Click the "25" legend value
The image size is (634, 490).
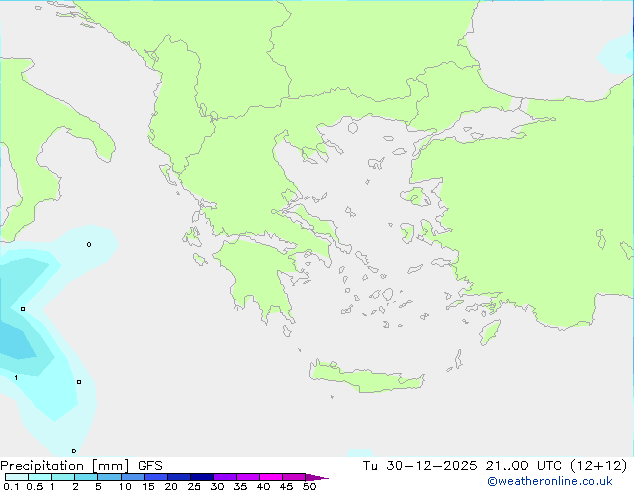click(194, 486)
